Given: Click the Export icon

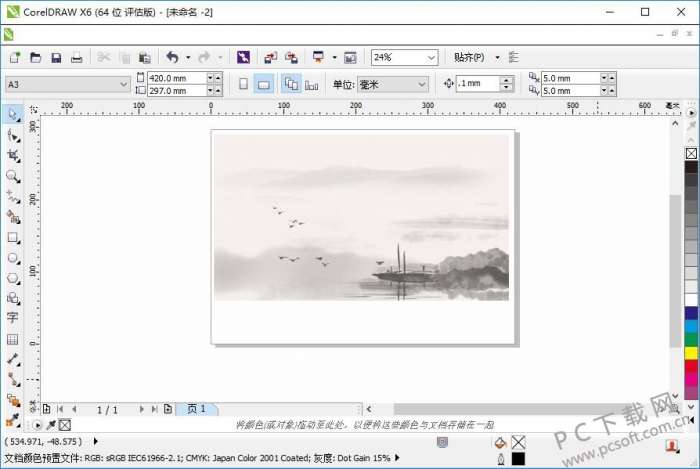Looking at the screenshot, I should [x=292, y=58].
